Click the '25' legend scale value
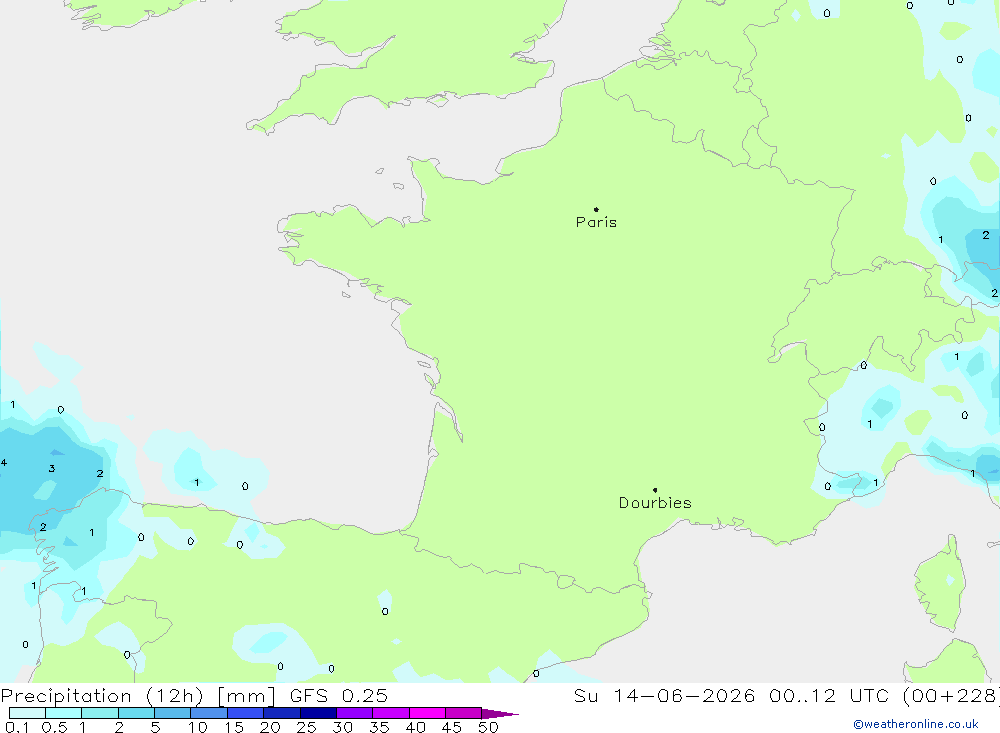This screenshot has width=1000, height=733. (x=306, y=727)
